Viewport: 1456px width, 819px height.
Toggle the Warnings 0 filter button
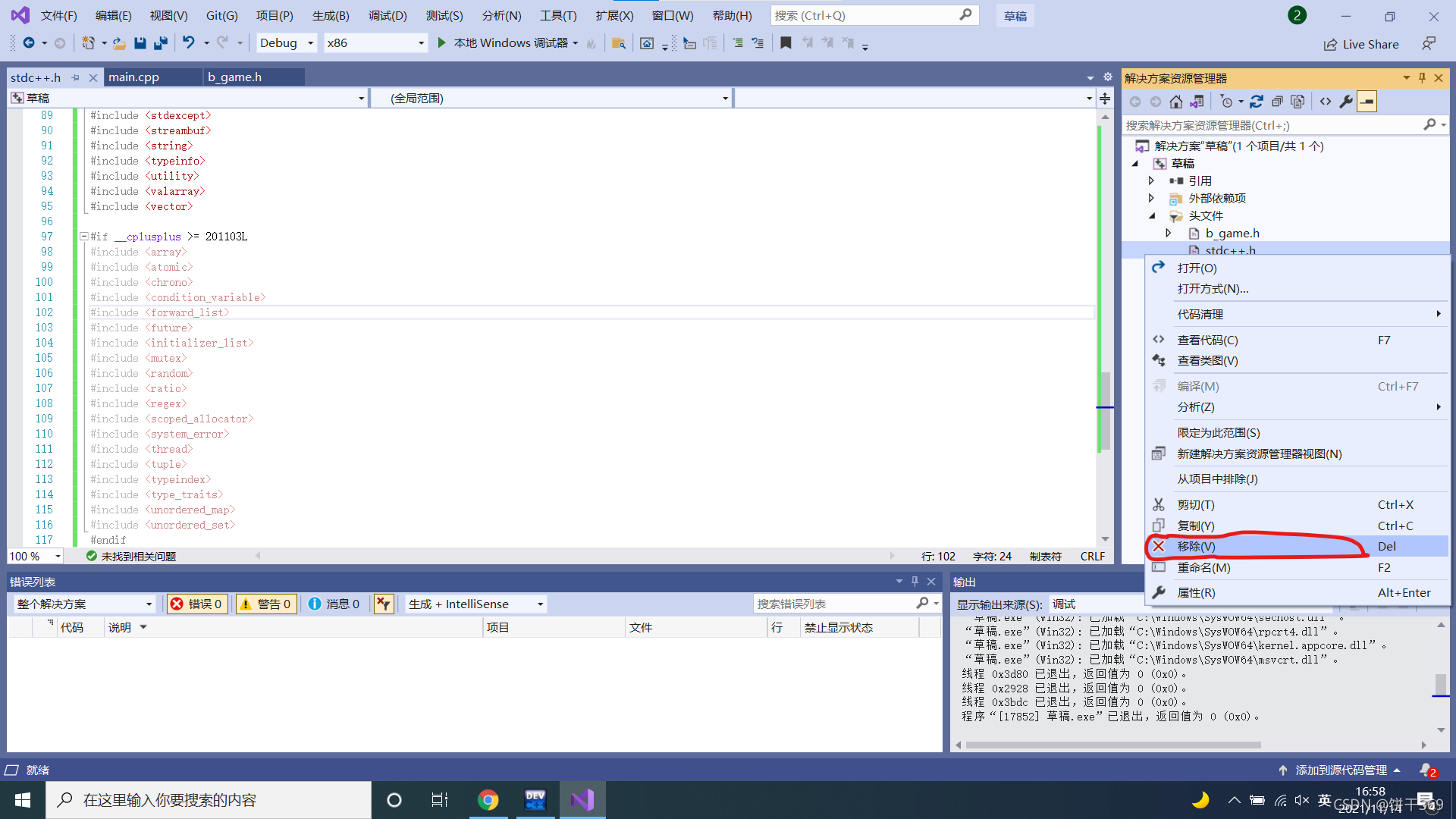tap(265, 604)
